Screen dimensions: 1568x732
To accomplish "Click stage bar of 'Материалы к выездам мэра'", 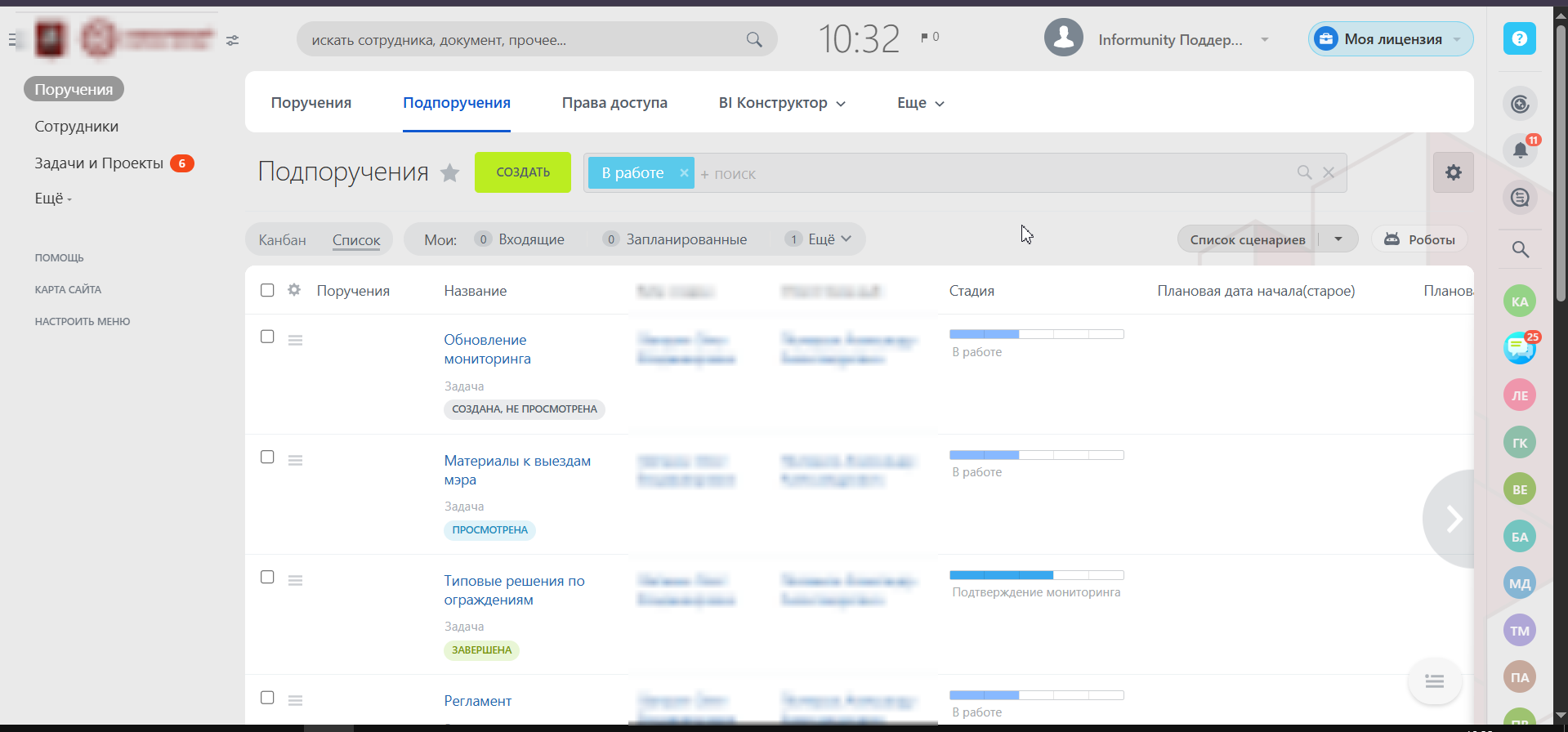I will [1037, 455].
